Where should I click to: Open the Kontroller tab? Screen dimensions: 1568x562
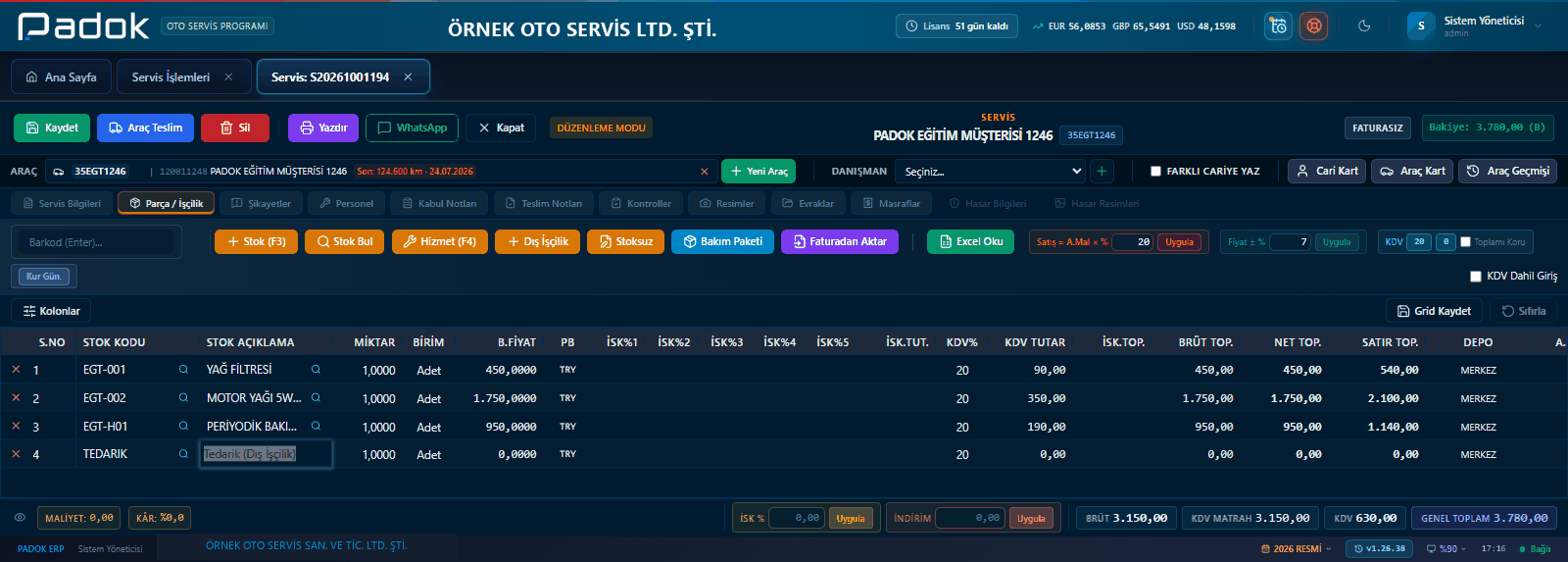pos(641,203)
